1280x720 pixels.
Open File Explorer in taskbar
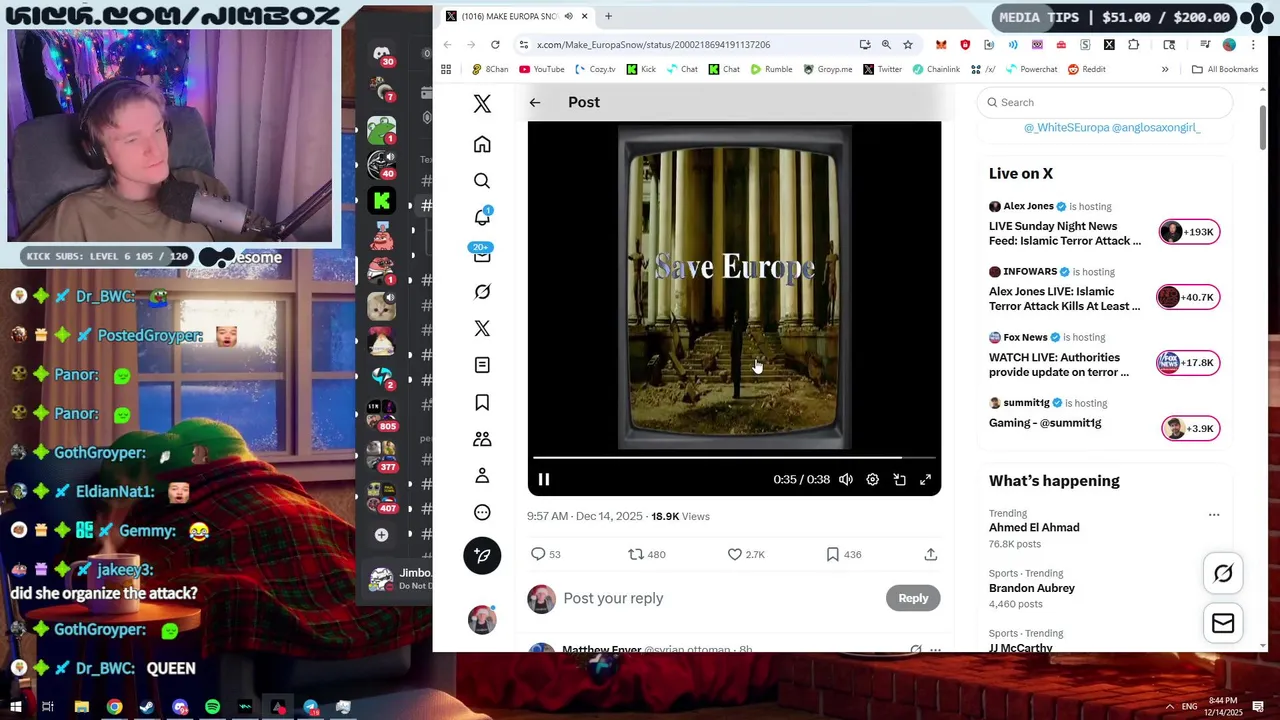pyautogui.click(x=82, y=707)
